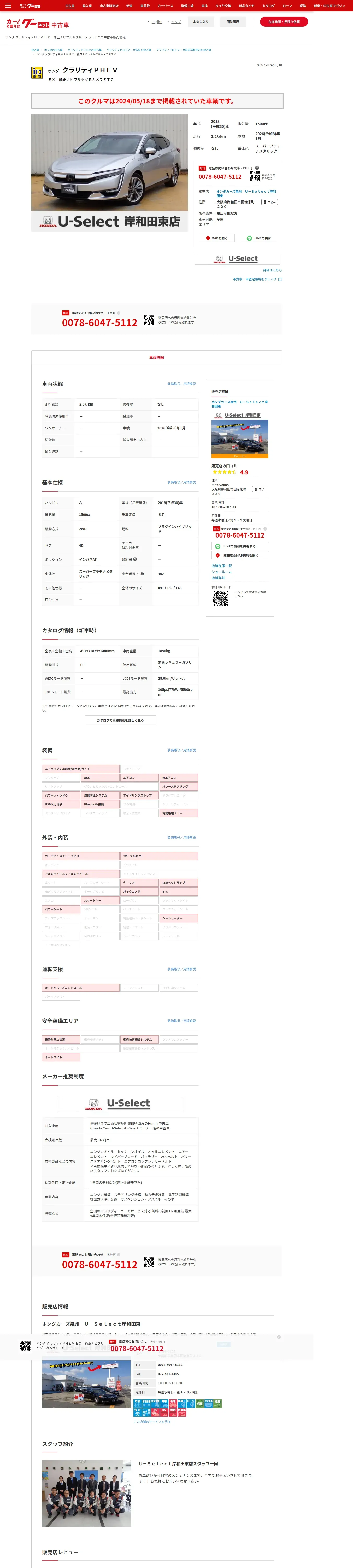Click QR code beside the large phone number

(149, 320)
